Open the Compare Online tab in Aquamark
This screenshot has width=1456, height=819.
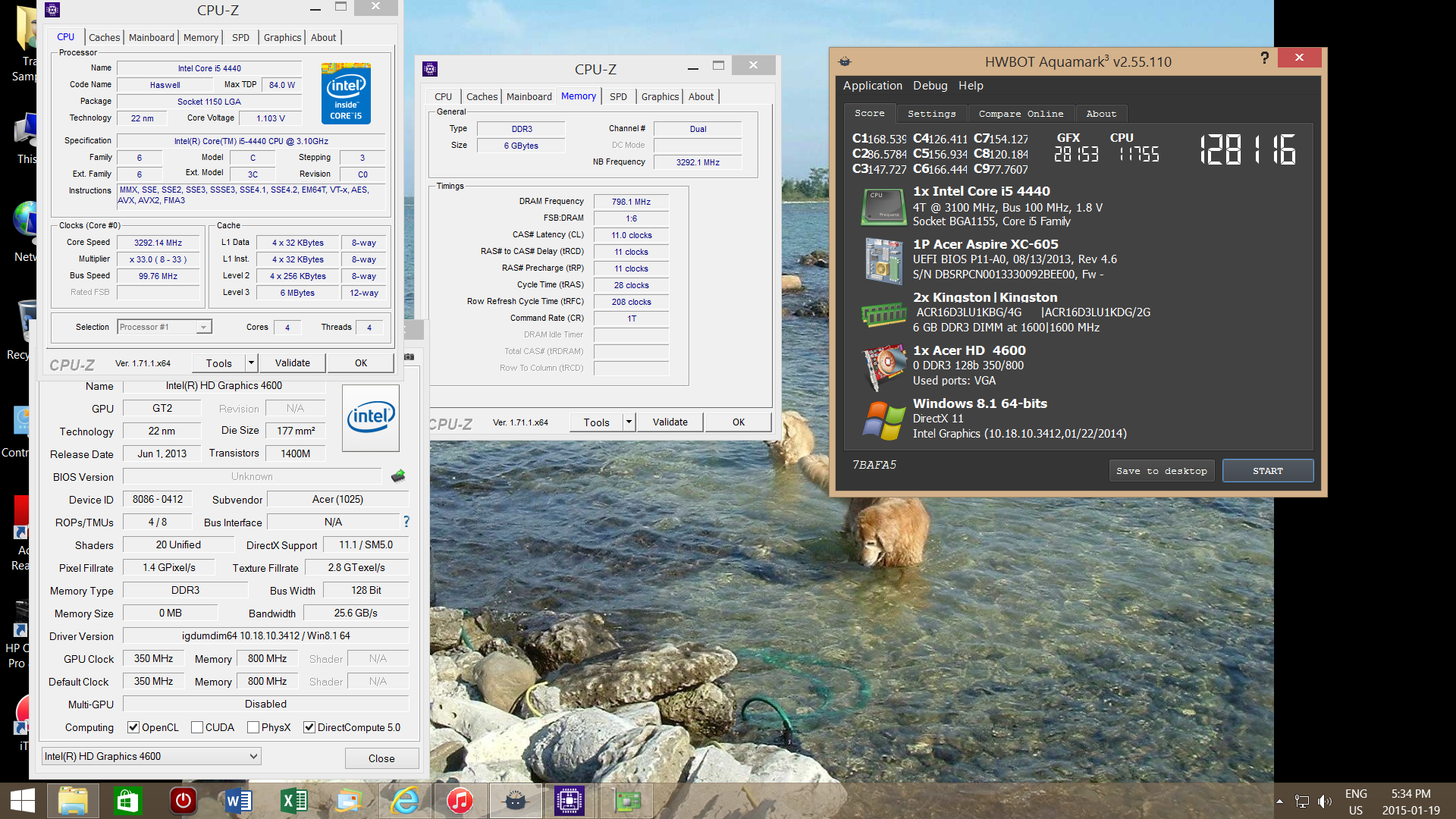pos(1021,114)
